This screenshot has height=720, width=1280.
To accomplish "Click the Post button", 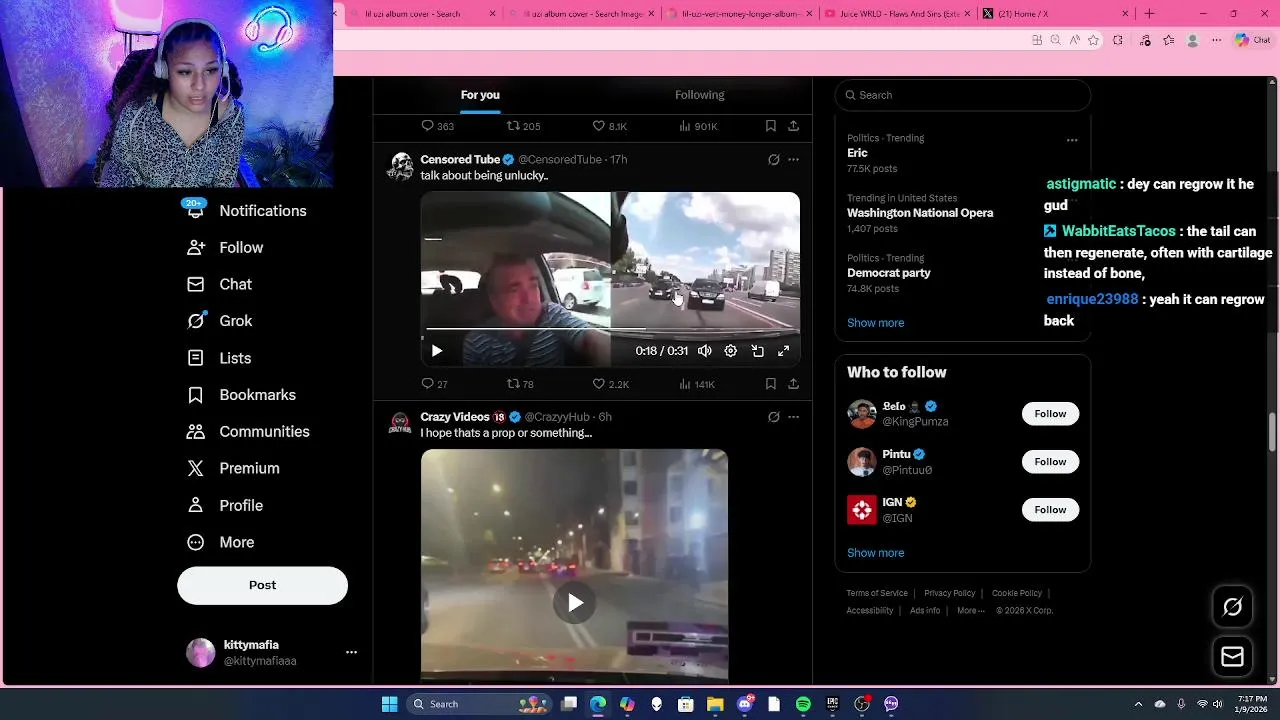I will point(262,585).
